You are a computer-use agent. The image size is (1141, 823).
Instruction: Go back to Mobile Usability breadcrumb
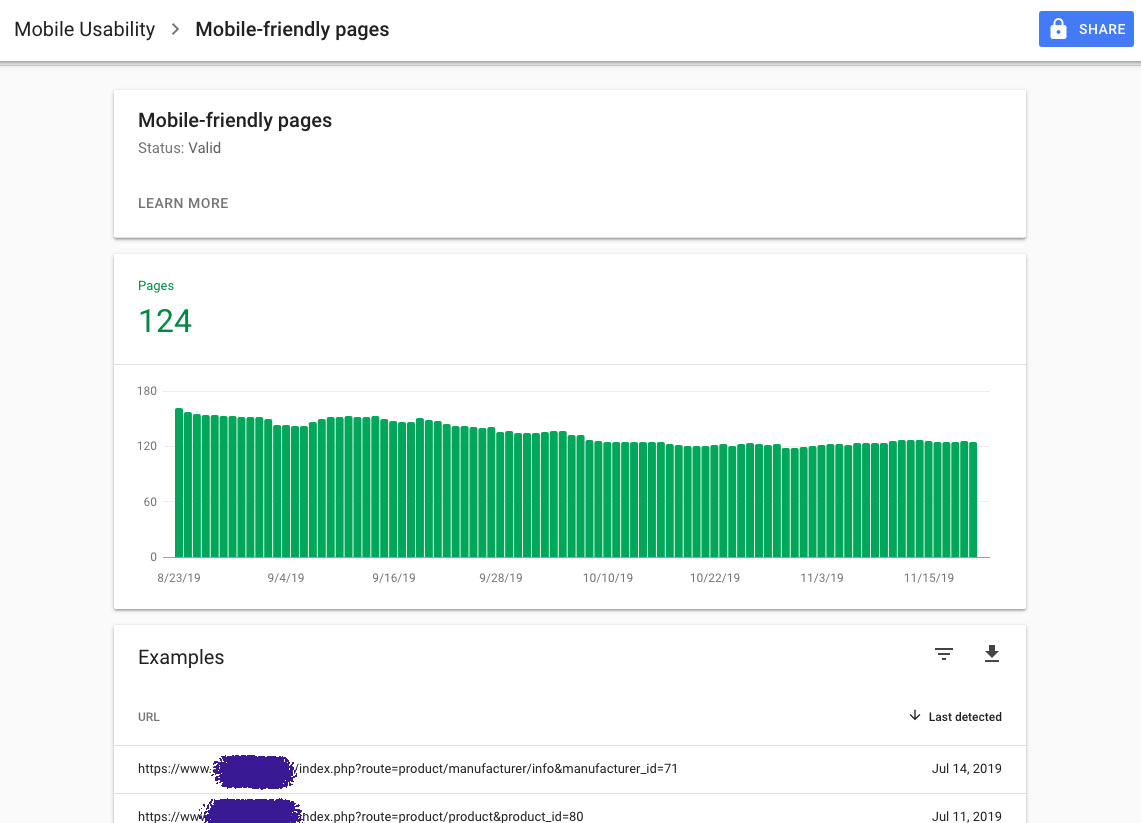tap(84, 29)
